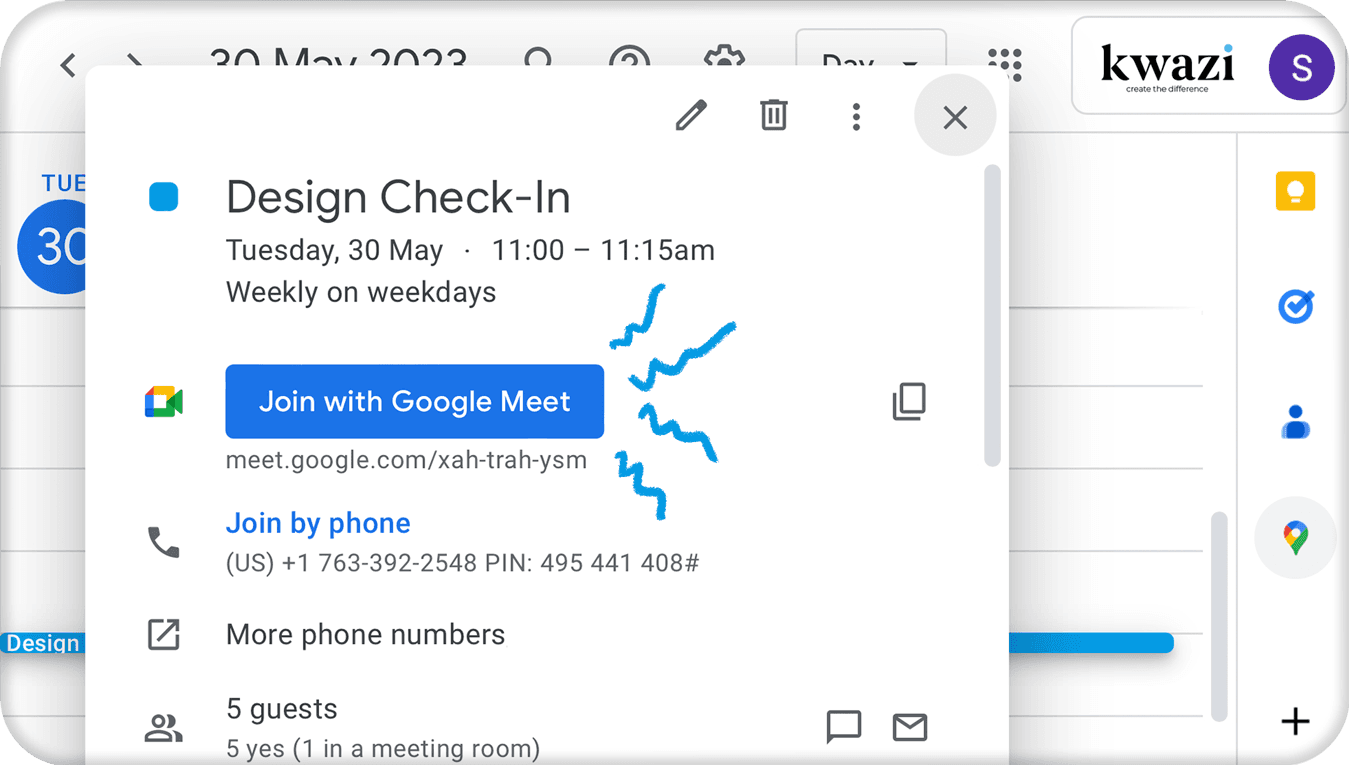Click the Weekly on weekdays text

[x=361, y=292]
